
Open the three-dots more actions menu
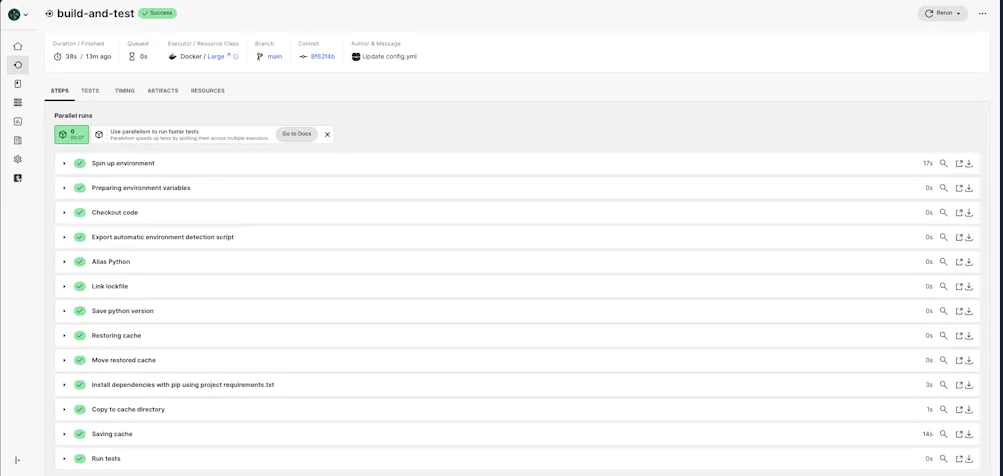[983, 13]
